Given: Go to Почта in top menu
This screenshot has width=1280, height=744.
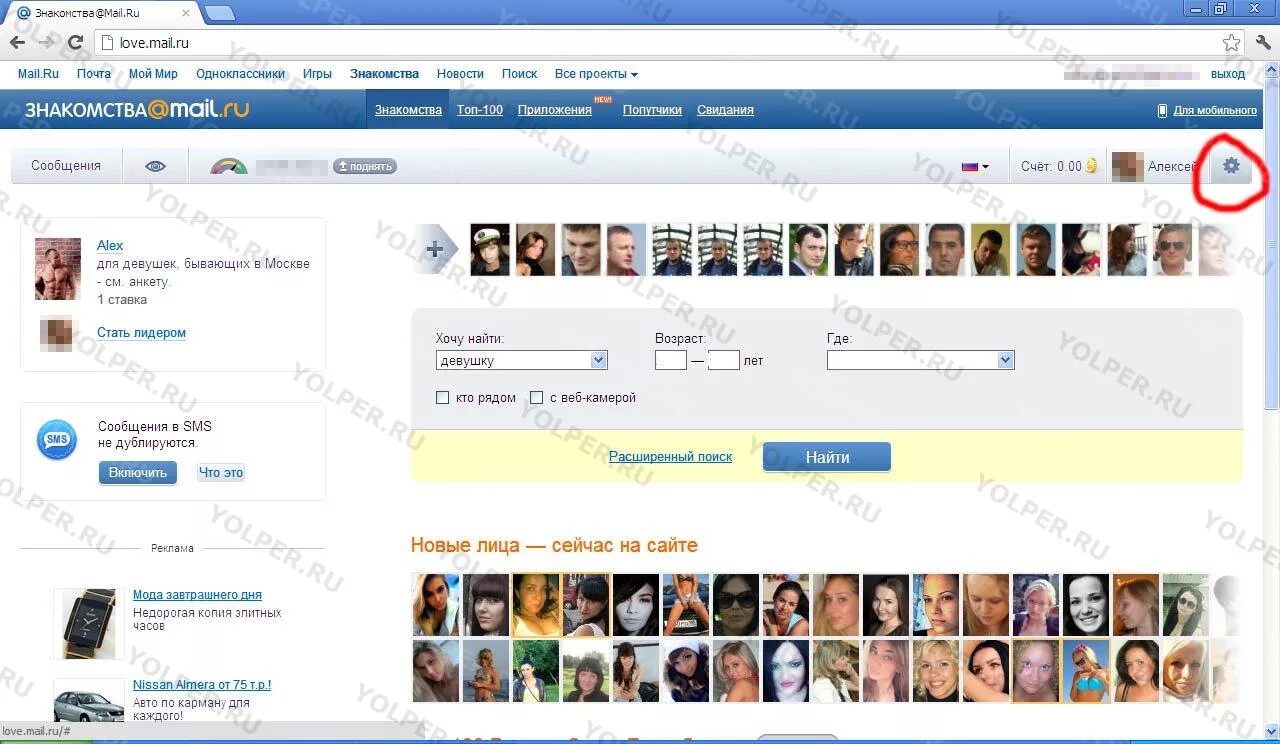Looking at the screenshot, I should [94, 74].
